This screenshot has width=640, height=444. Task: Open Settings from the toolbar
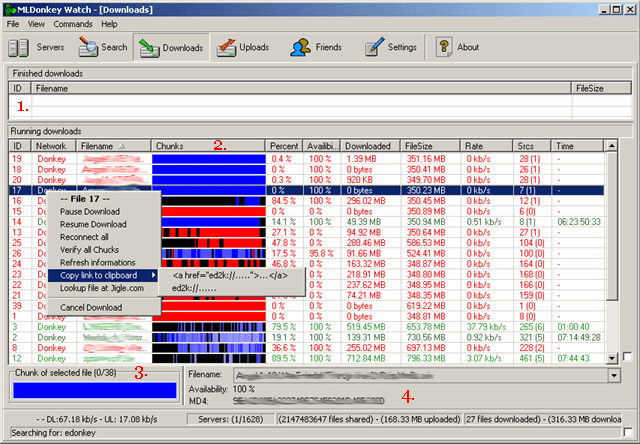click(391, 47)
